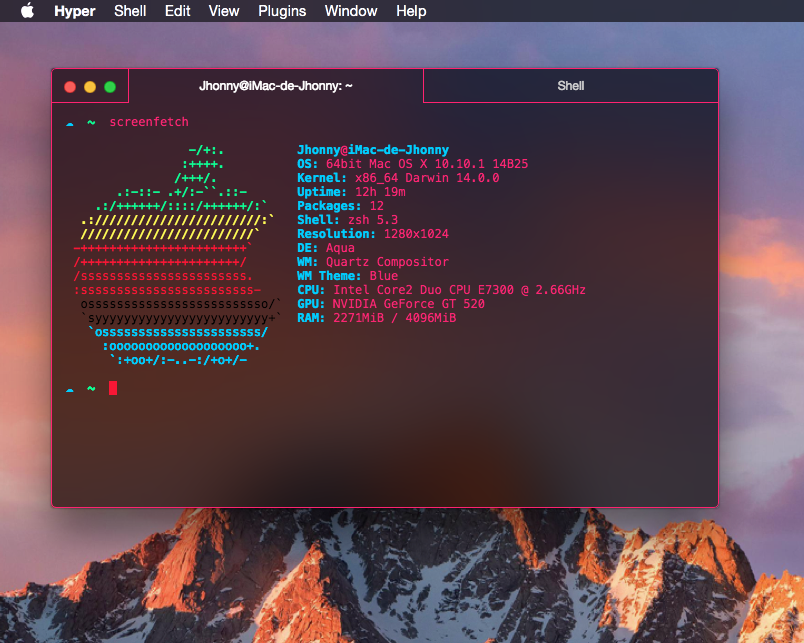Viewport: 804px width, 643px height.
Task: Minimize Hyper window with yellow button
Action: [90, 87]
